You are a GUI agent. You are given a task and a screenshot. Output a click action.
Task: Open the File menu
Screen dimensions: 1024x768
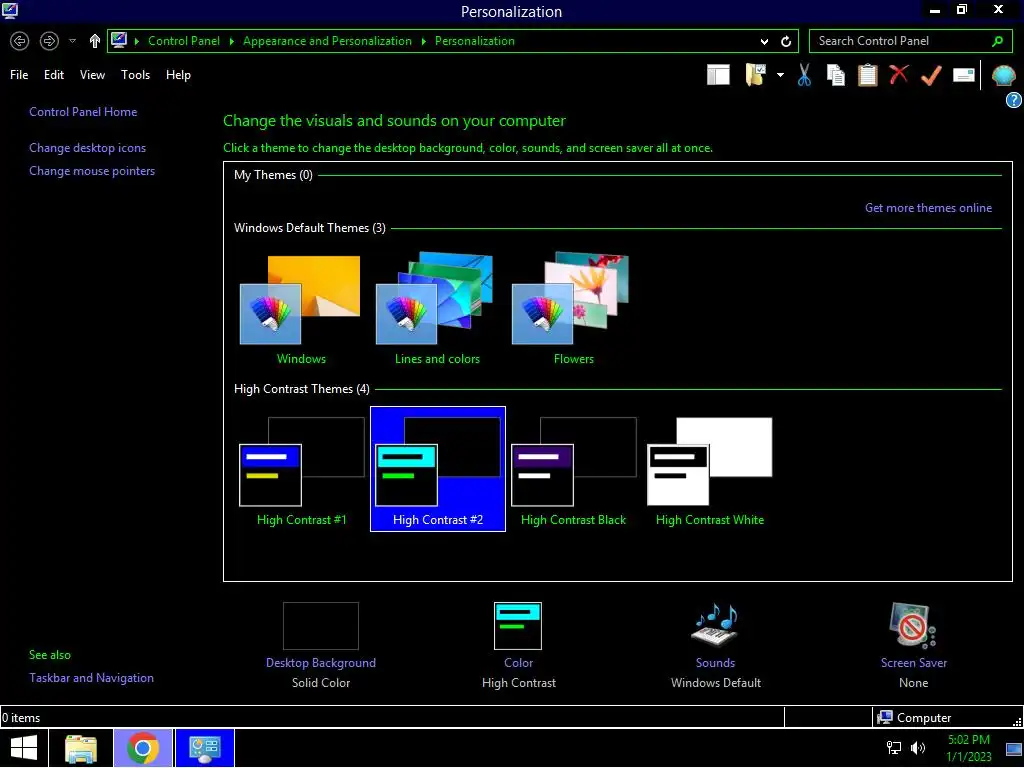(19, 75)
